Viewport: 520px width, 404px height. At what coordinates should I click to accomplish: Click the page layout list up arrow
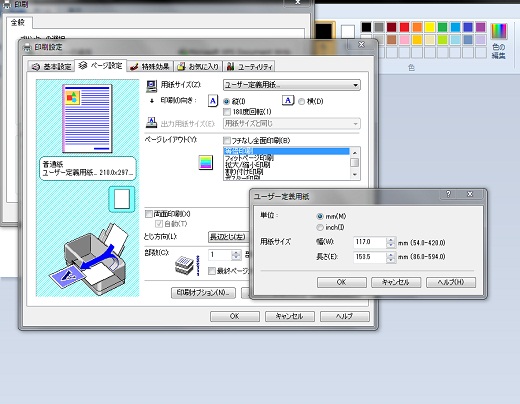355,152
